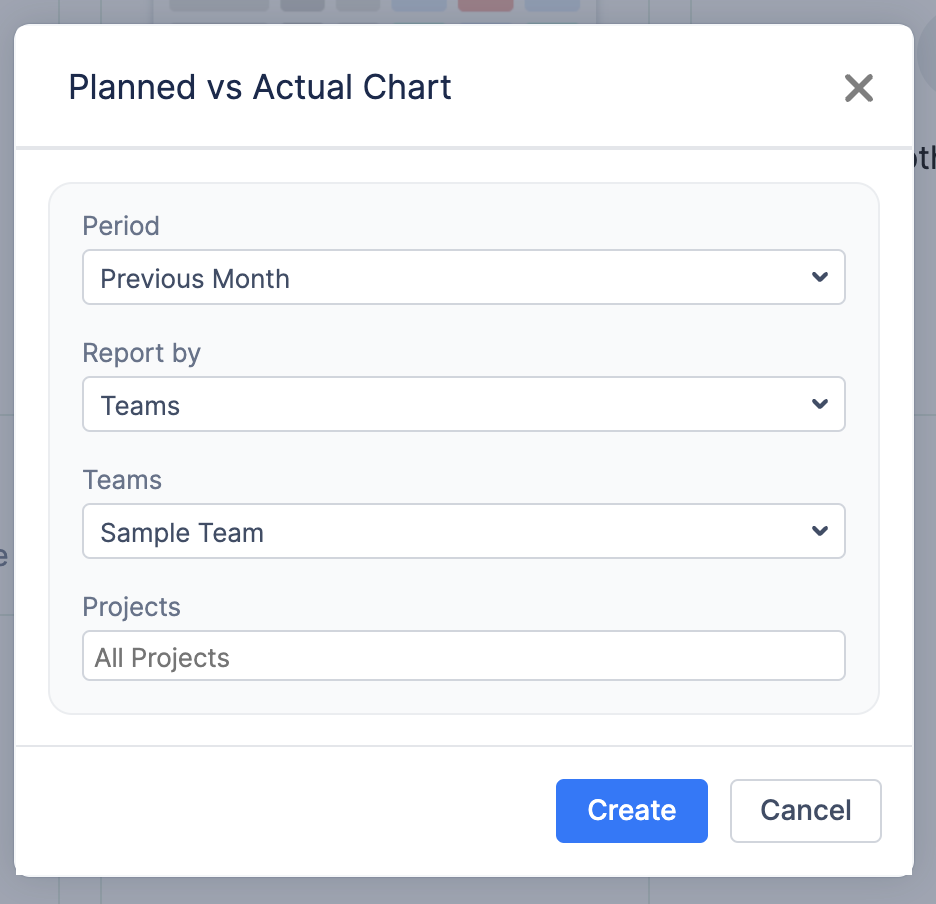Click the chevron arrow in the Period select
Viewport: 936px width, 904px height.
[820, 277]
